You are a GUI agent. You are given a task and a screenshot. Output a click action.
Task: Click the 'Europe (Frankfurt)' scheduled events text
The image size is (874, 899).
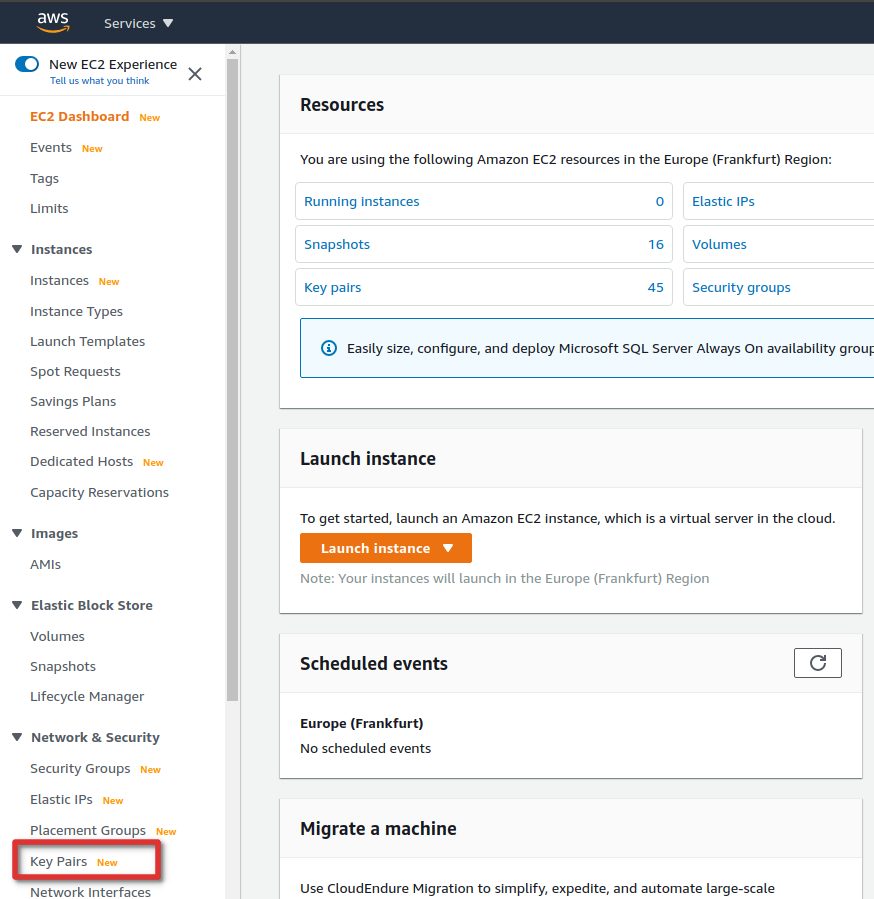pyautogui.click(x=361, y=723)
